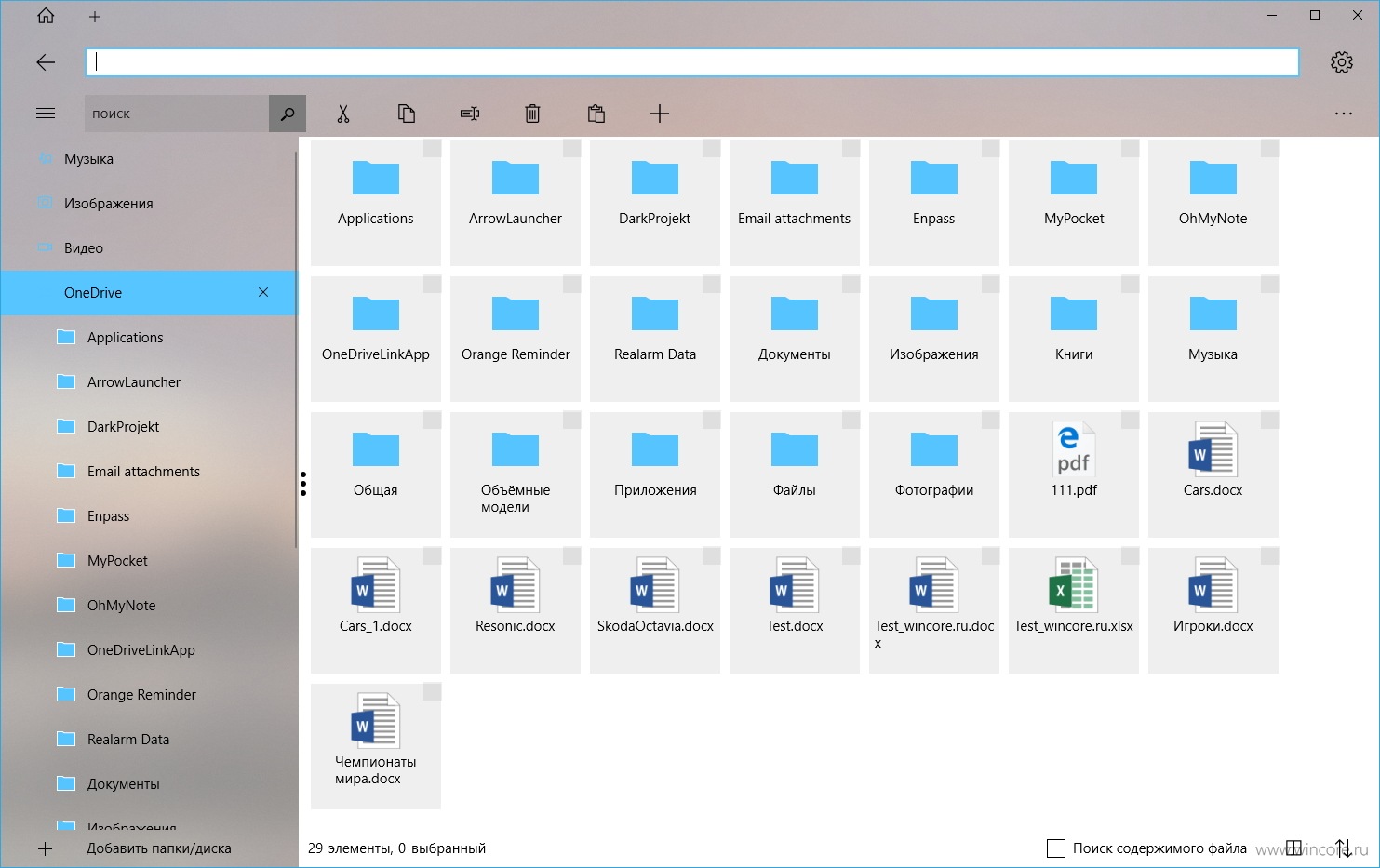Open the DarkProjekt folder tile
This screenshot has width=1380, height=868.
(655, 202)
